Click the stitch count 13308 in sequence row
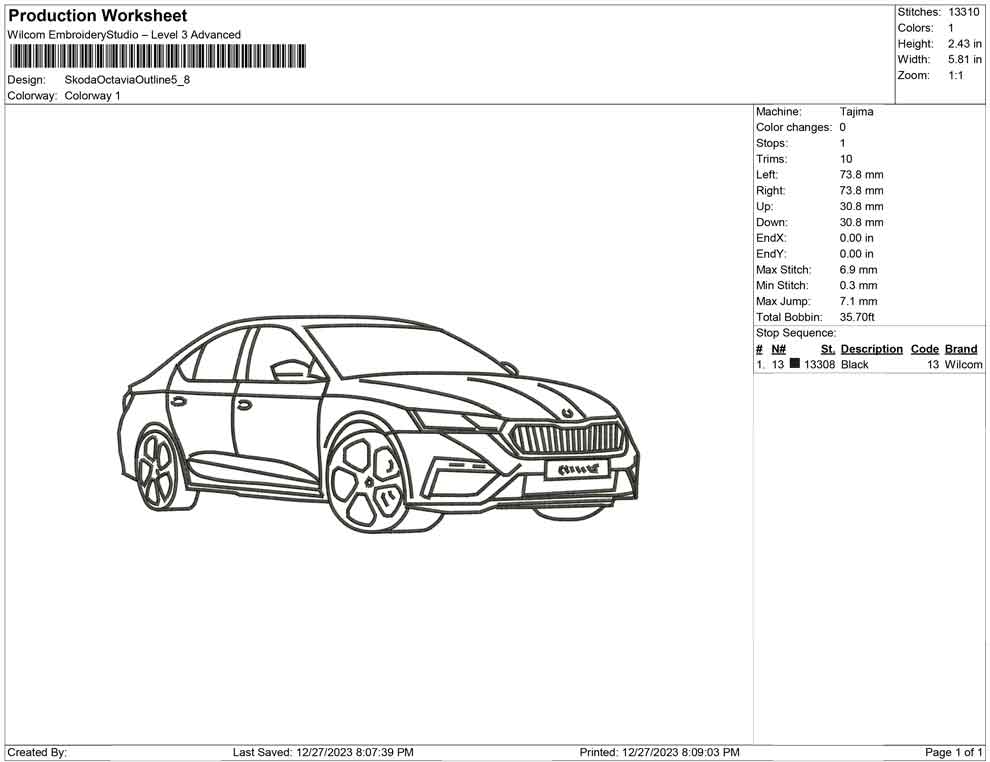 [820, 364]
